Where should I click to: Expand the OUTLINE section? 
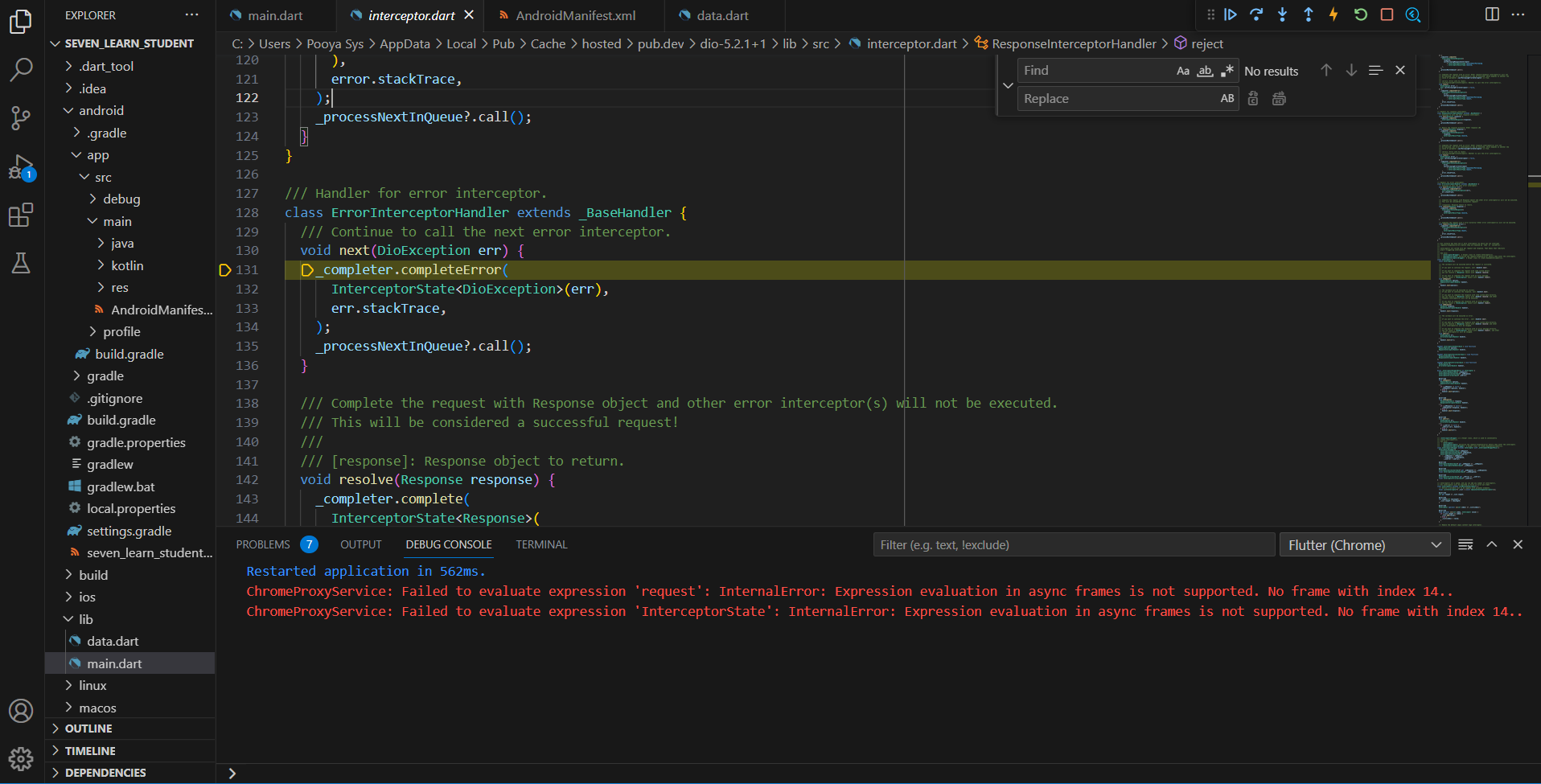129,729
